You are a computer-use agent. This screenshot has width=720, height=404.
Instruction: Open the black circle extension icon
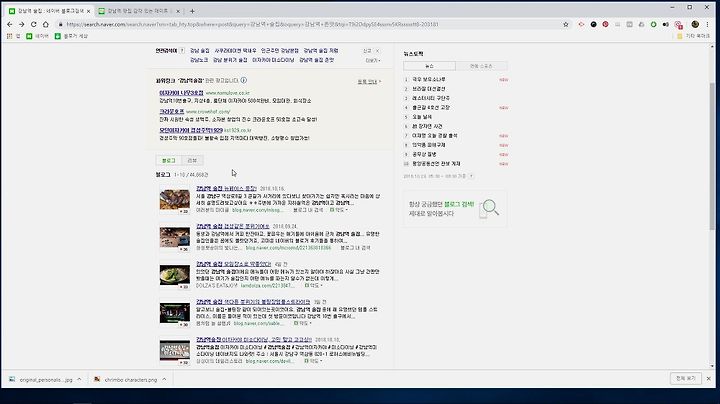tap(593, 24)
